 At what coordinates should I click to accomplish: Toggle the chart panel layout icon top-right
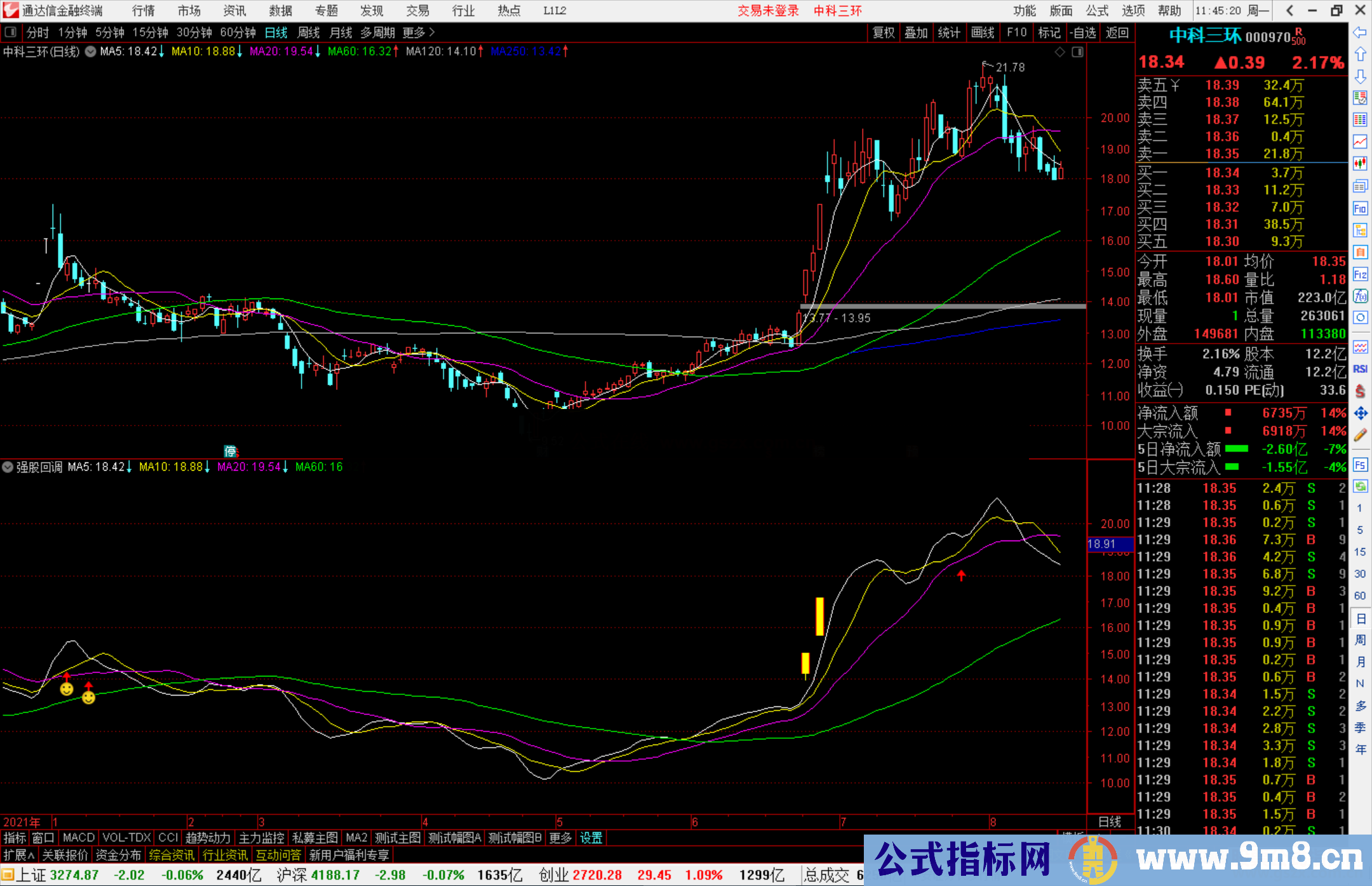(1077, 52)
